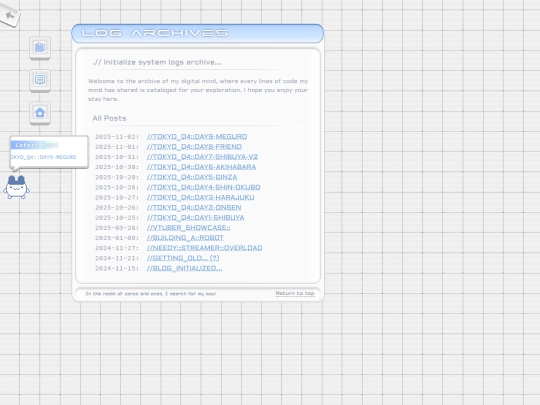This screenshot has width=540, height=405.
Task: Open post TOKYO_Q4::DAY2-ONSEN
Action: point(194,208)
